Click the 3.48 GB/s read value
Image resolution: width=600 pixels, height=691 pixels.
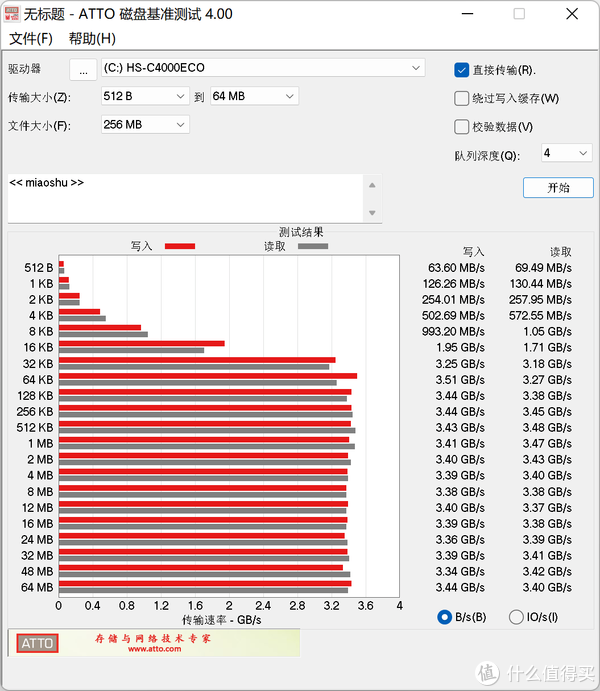[547, 427]
